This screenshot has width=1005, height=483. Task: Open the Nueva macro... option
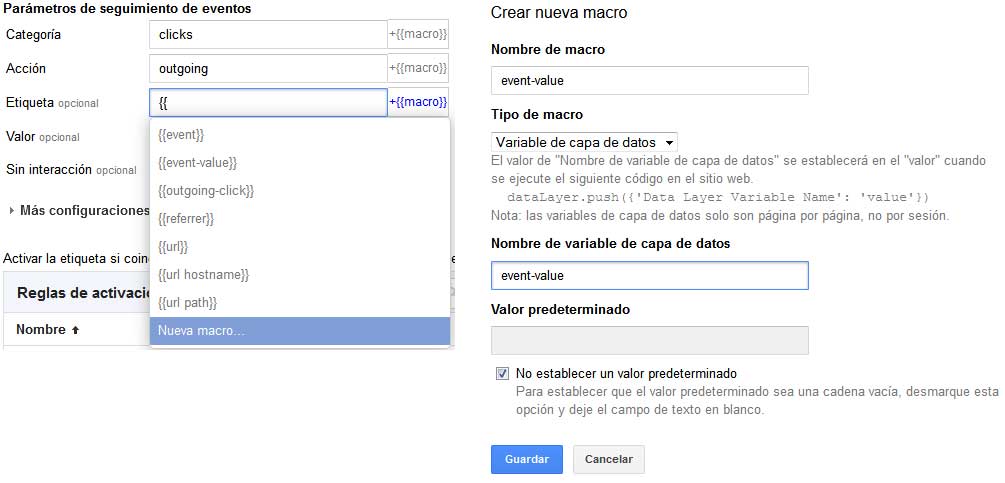pos(299,331)
